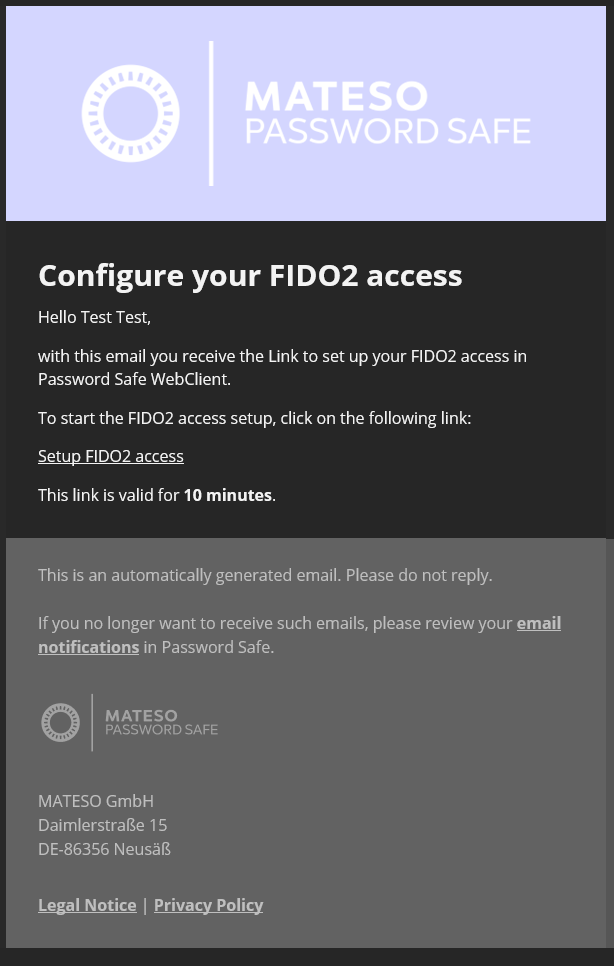Click the 'To start the FIDO2 access setup' sentence

pyautogui.click(x=254, y=418)
